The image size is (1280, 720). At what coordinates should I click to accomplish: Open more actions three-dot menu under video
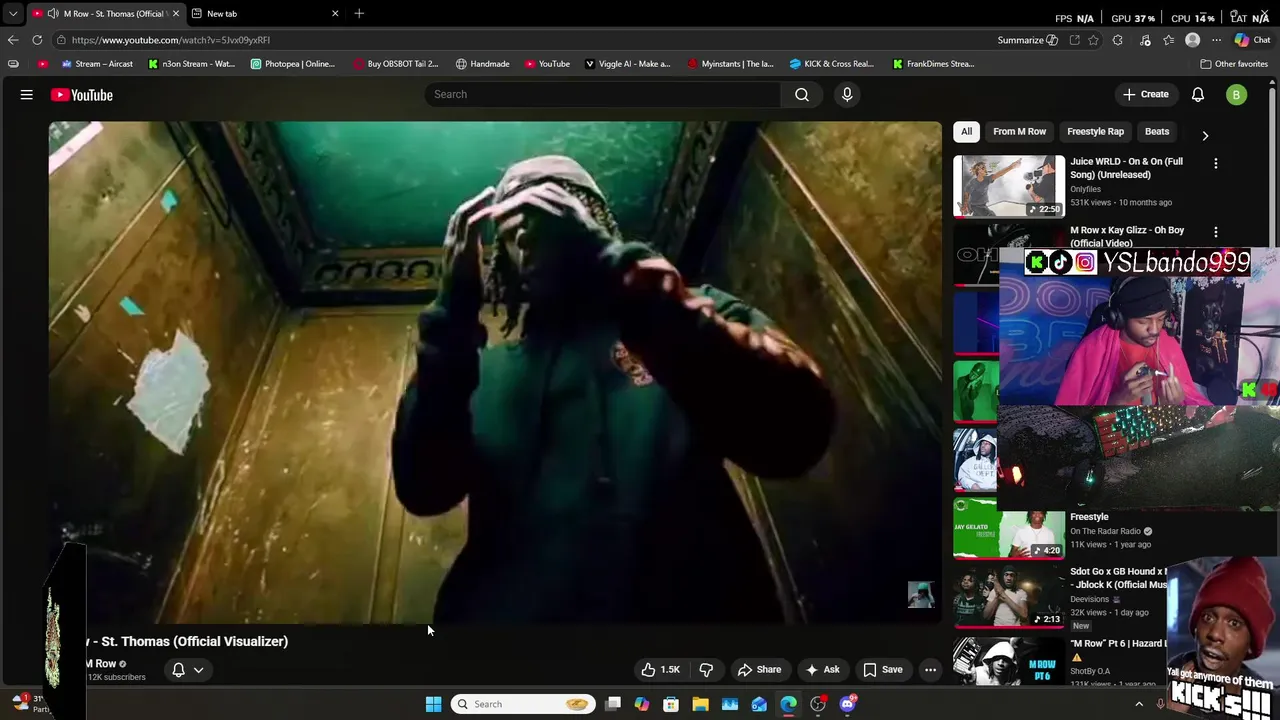(930, 670)
